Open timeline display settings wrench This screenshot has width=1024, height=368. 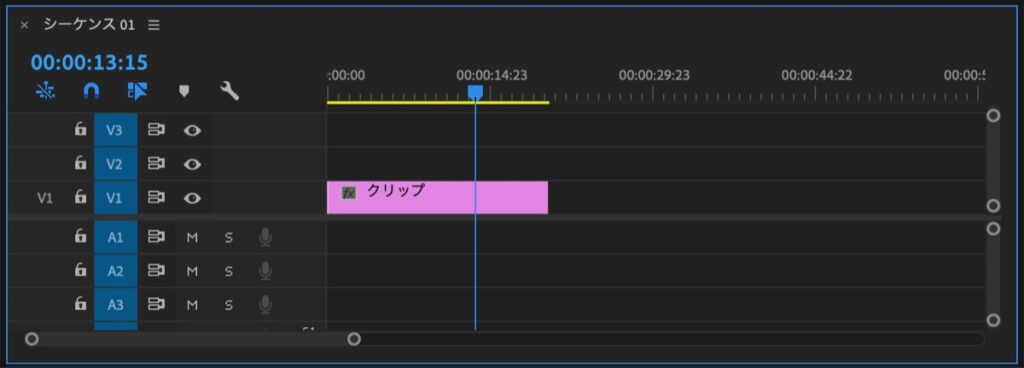click(x=229, y=91)
